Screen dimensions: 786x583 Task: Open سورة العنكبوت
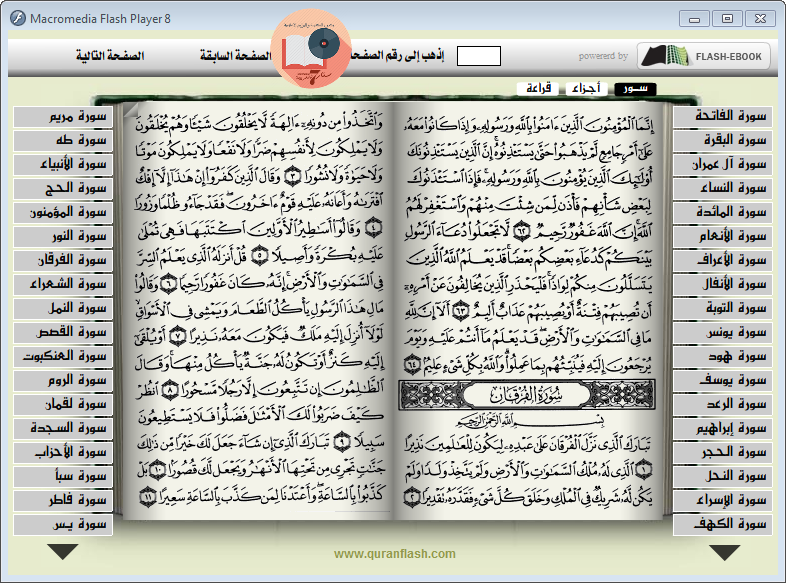[x=63, y=356]
